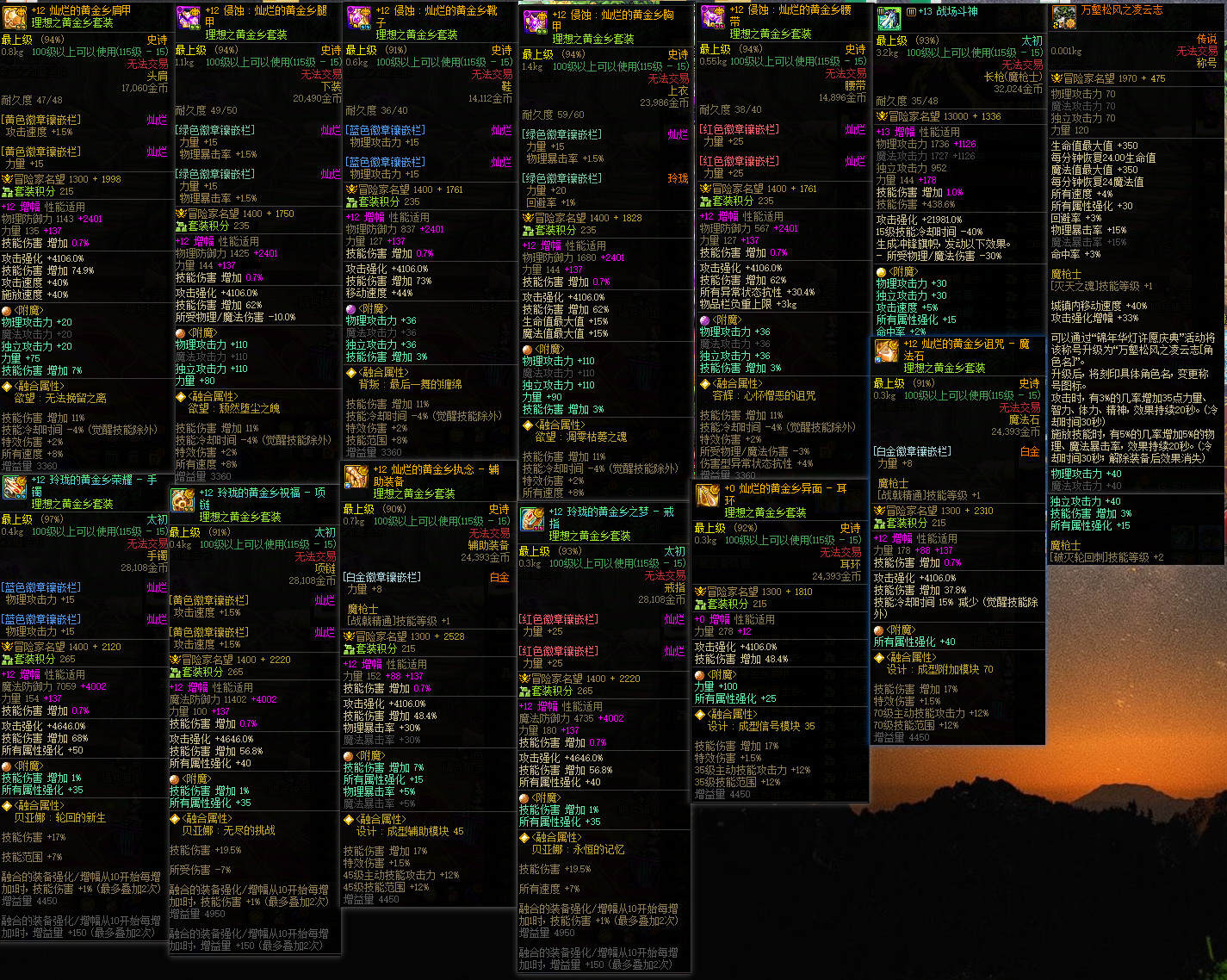
Task: Click the 传说 rarity label
Action: click(x=1207, y=40)
